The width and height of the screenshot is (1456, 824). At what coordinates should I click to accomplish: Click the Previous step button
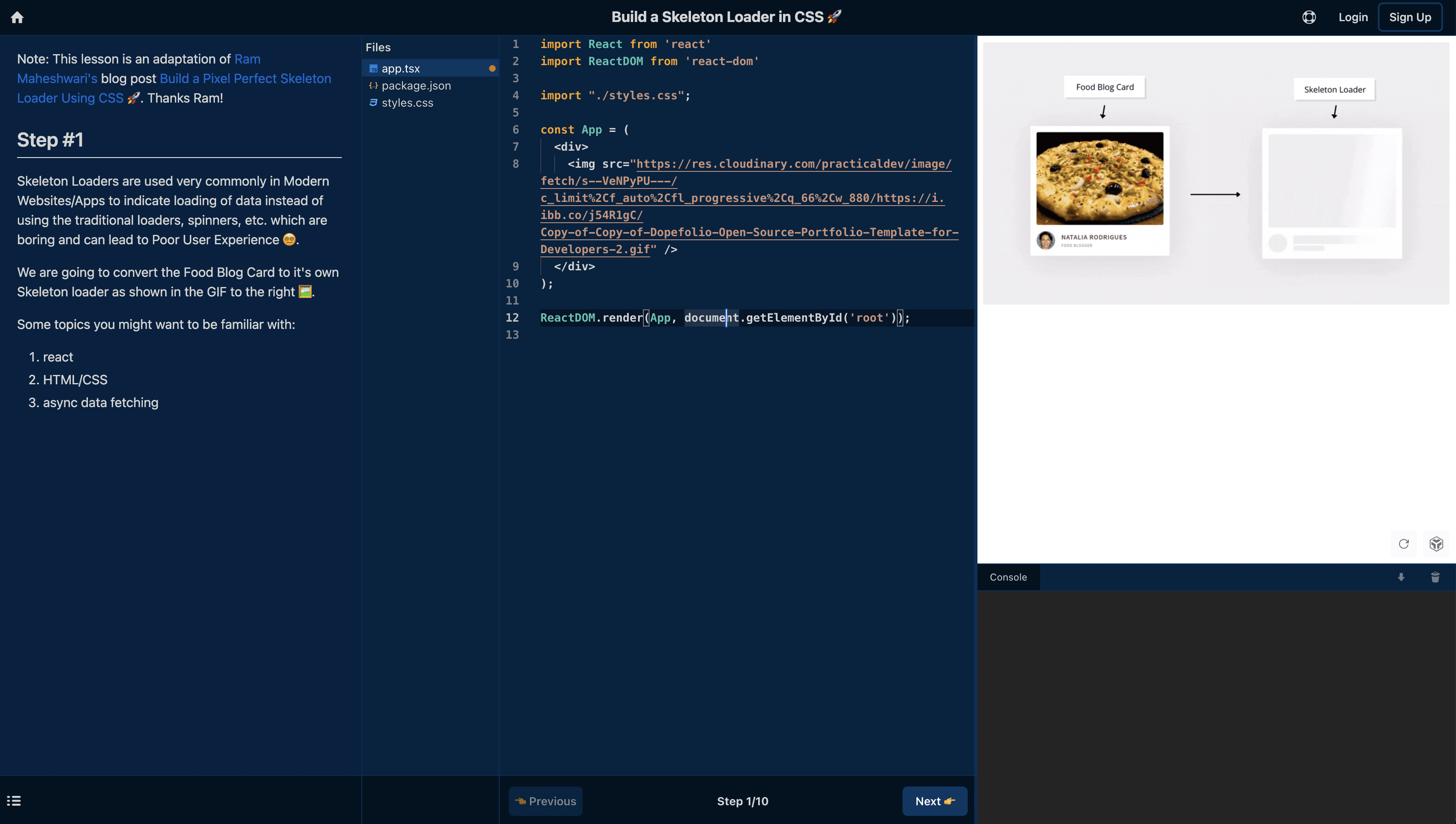coord(545,801)
